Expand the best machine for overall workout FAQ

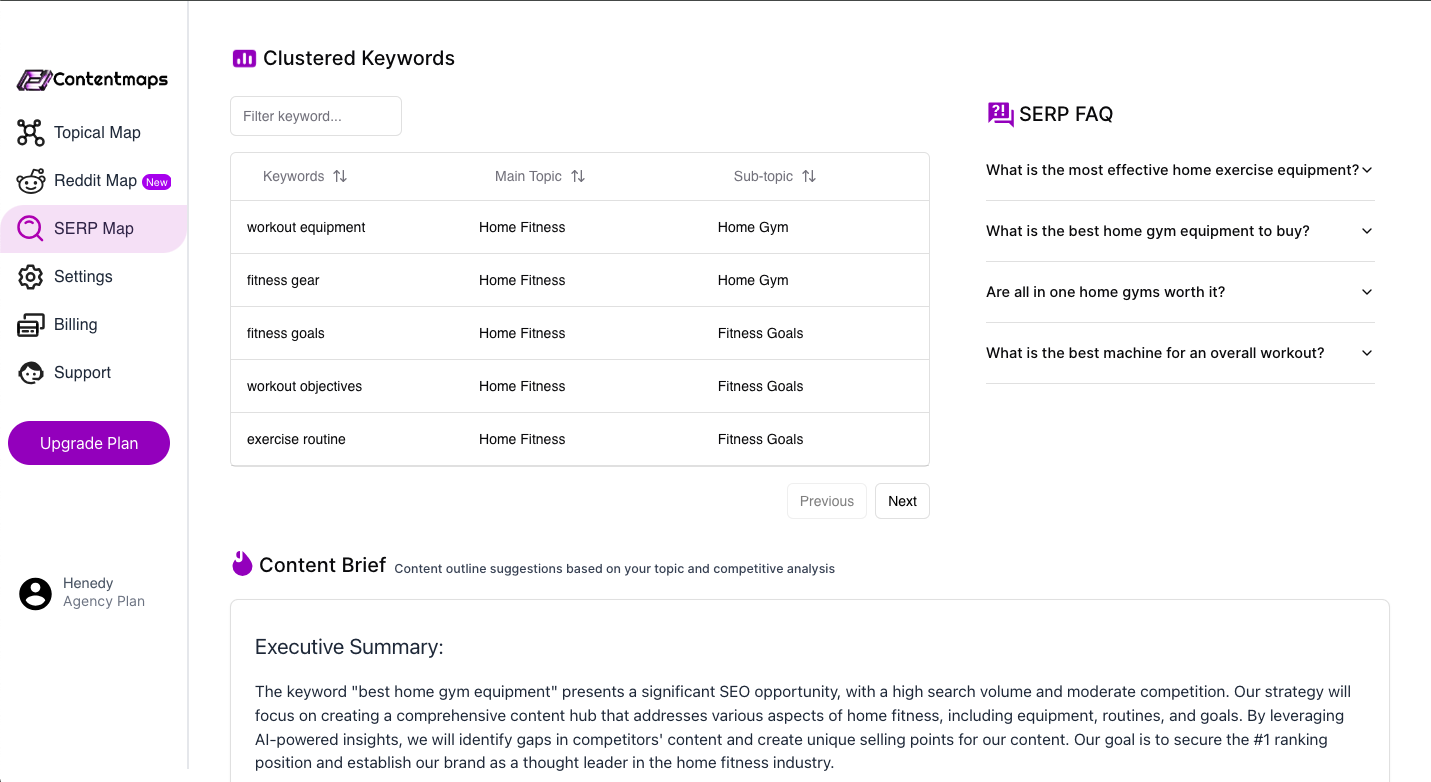coord(1366,353)
